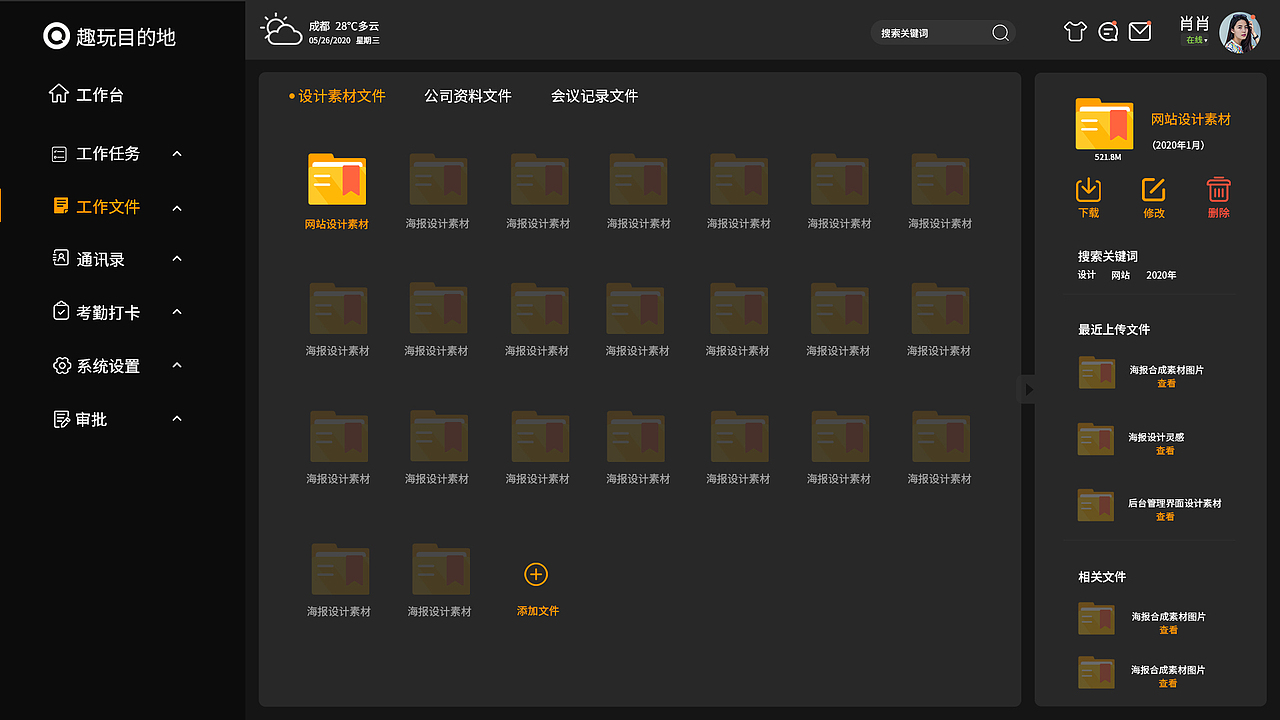1280x720 pixels.
Task: Click the （2020年1月） date label
Action: 1178,145
